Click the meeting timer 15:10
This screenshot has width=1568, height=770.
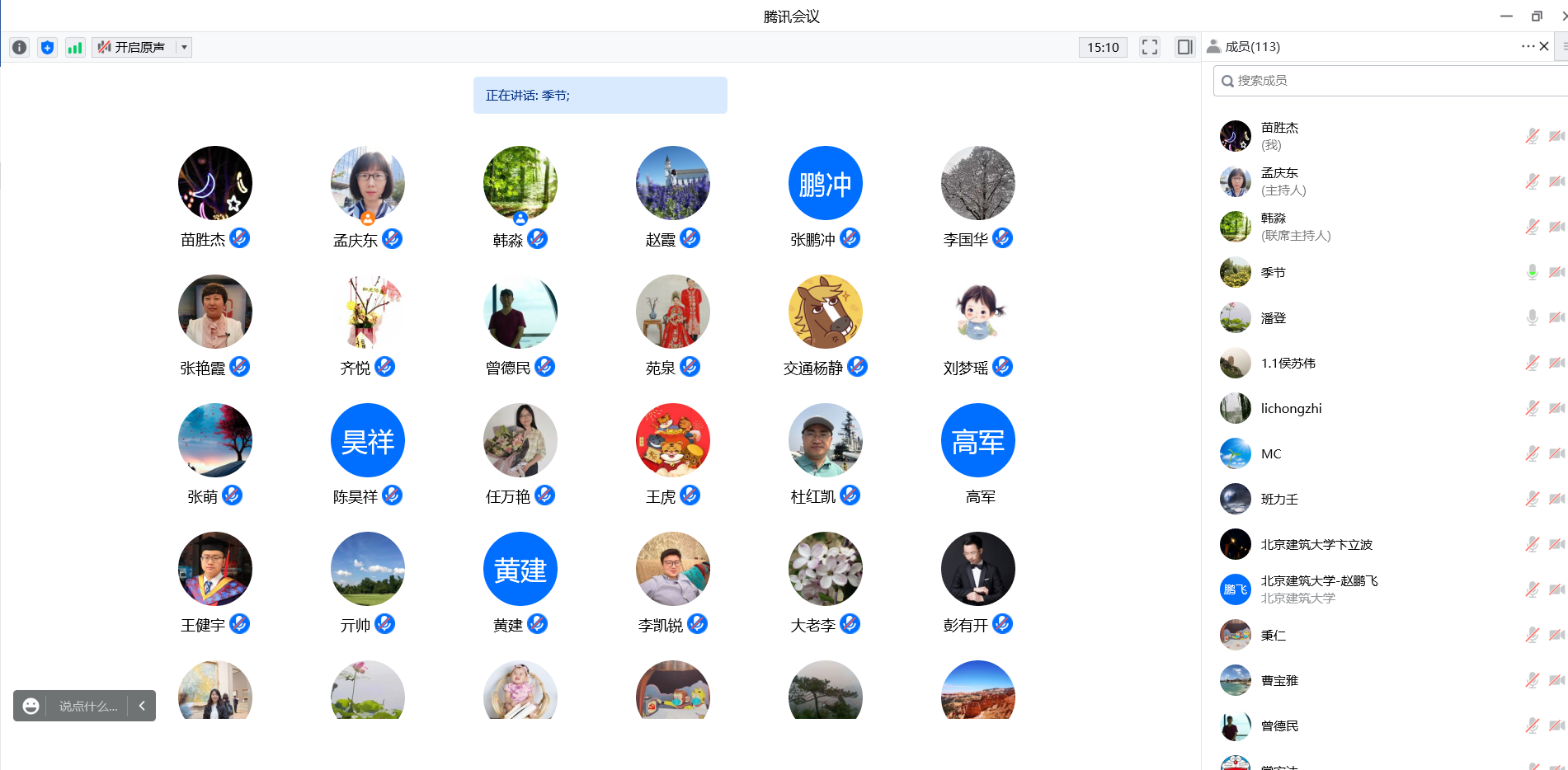click(x=1103, y=48)
